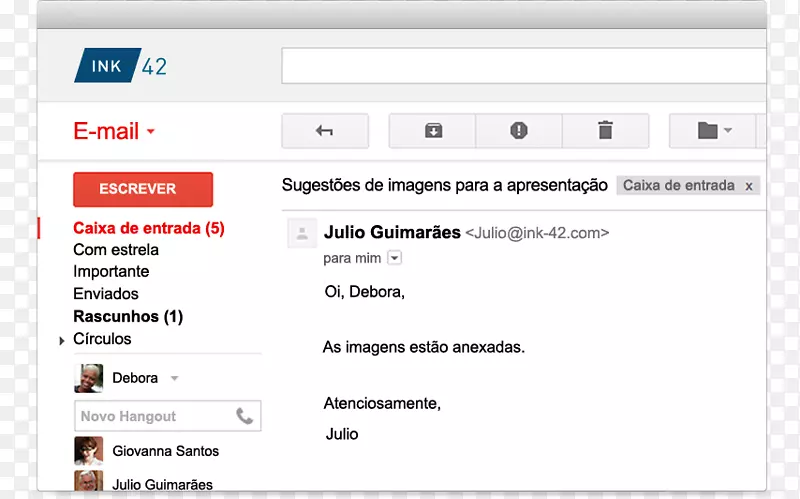
Task: Archive the open email message
Action: (x=432, y=131)
